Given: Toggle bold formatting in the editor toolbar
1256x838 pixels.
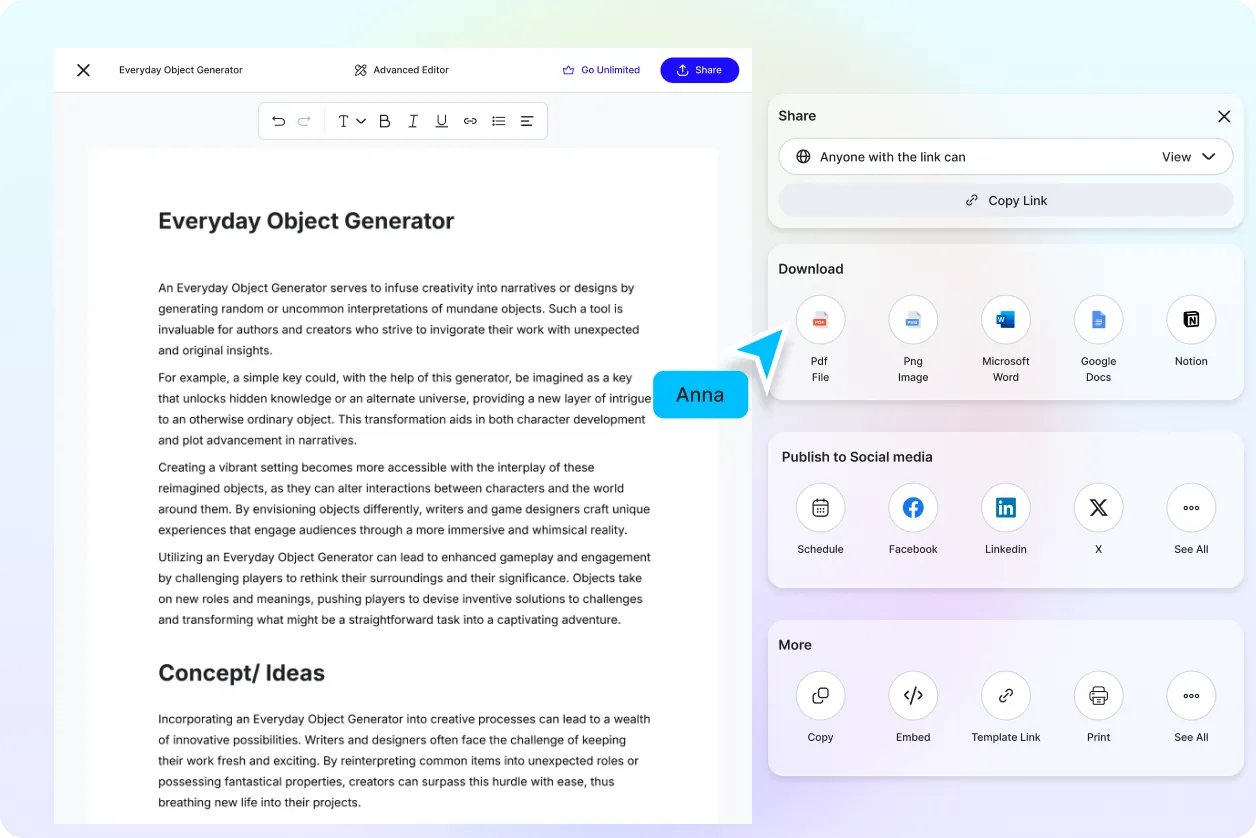Looking at the screenshot, I should pos(384,120).
